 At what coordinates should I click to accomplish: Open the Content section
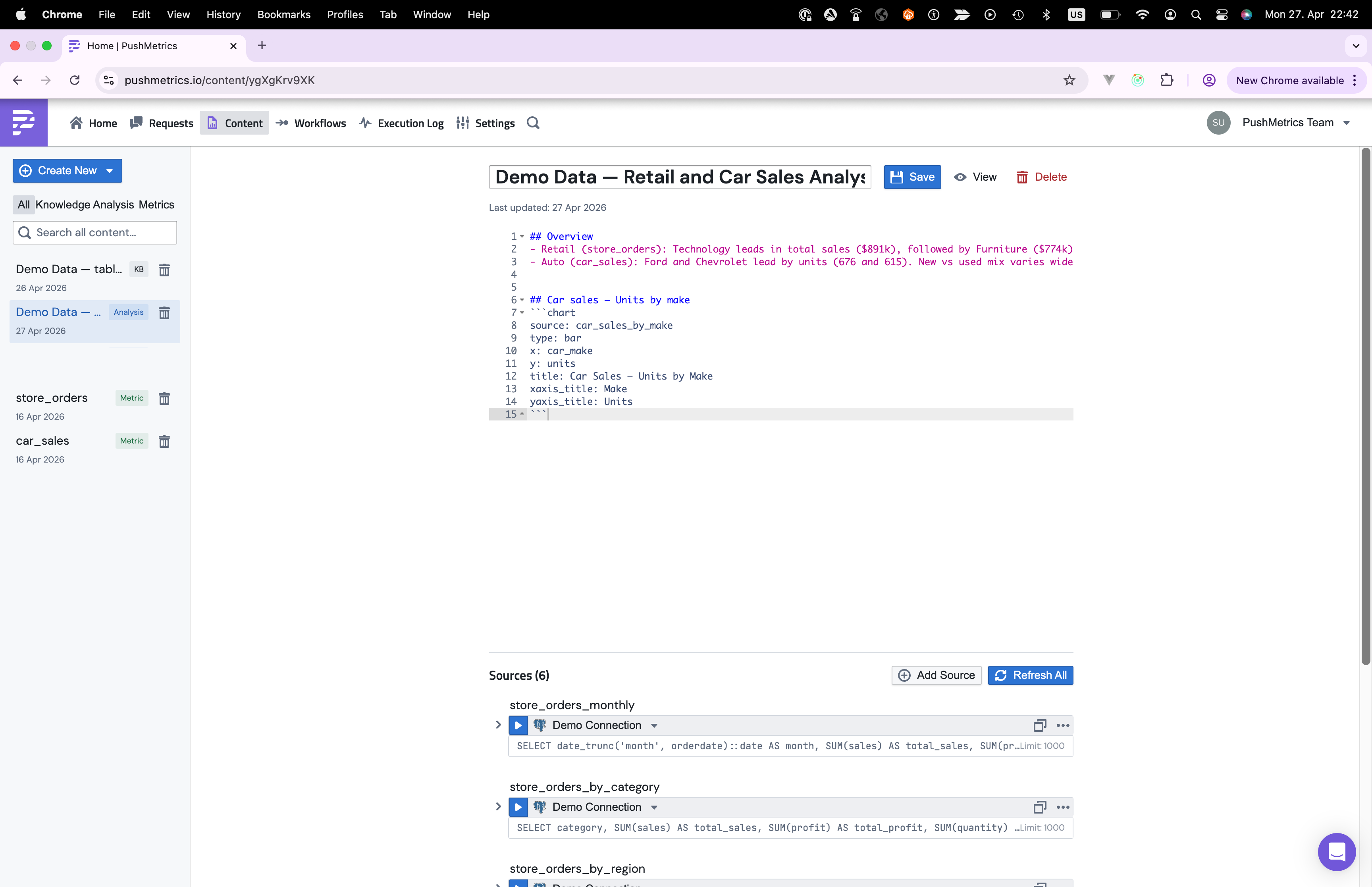coord(234,123)
